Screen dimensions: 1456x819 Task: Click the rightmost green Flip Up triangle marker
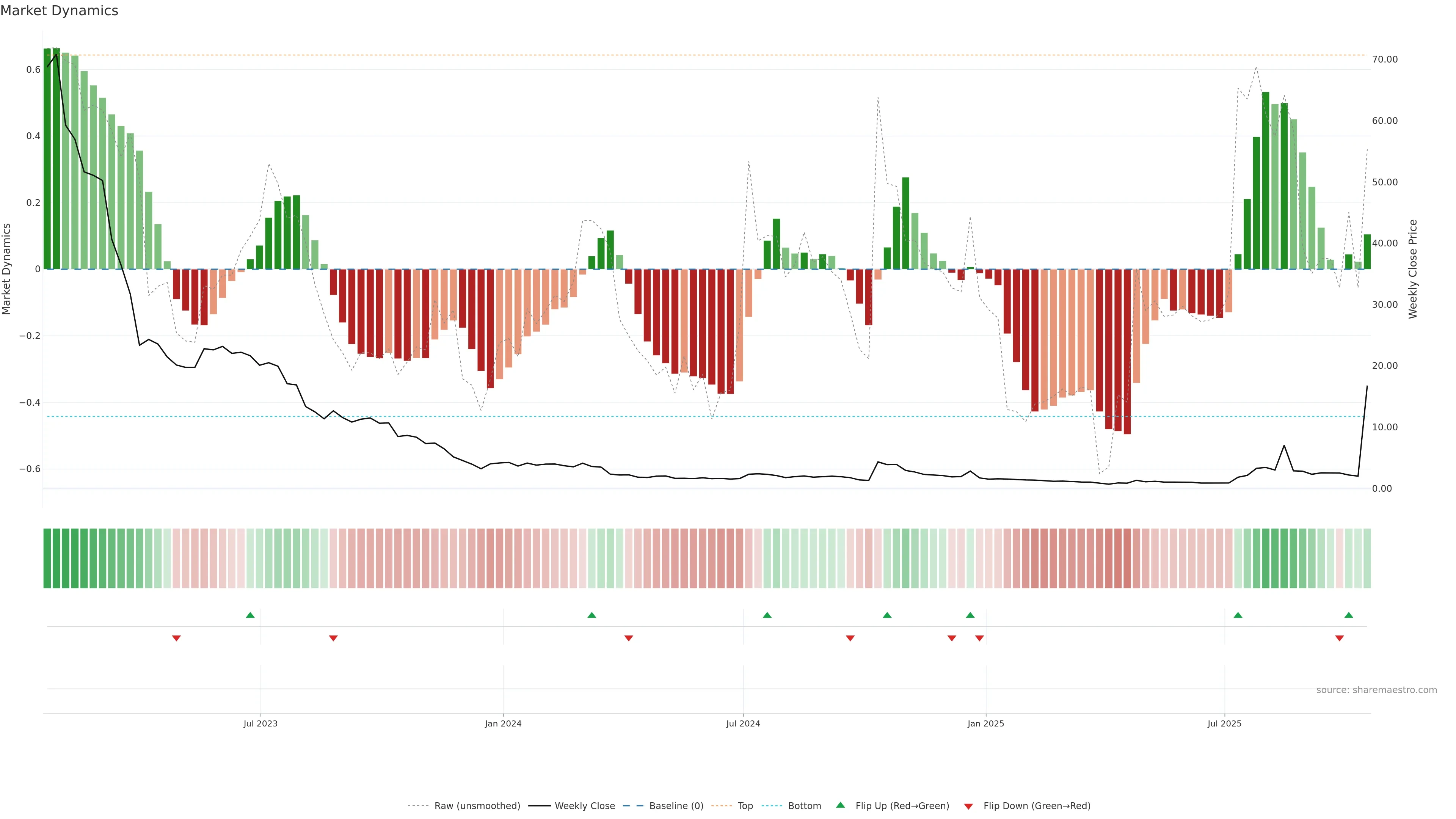tap(1349, 615)
